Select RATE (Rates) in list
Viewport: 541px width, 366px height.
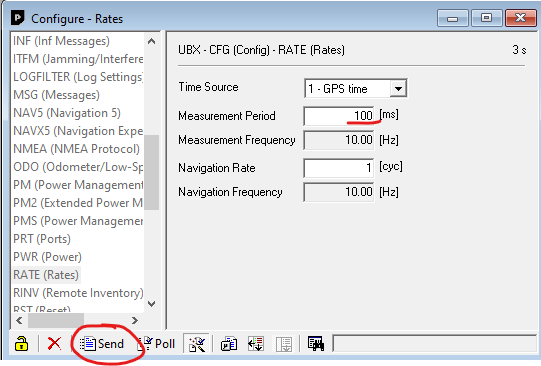coord(46,275)
